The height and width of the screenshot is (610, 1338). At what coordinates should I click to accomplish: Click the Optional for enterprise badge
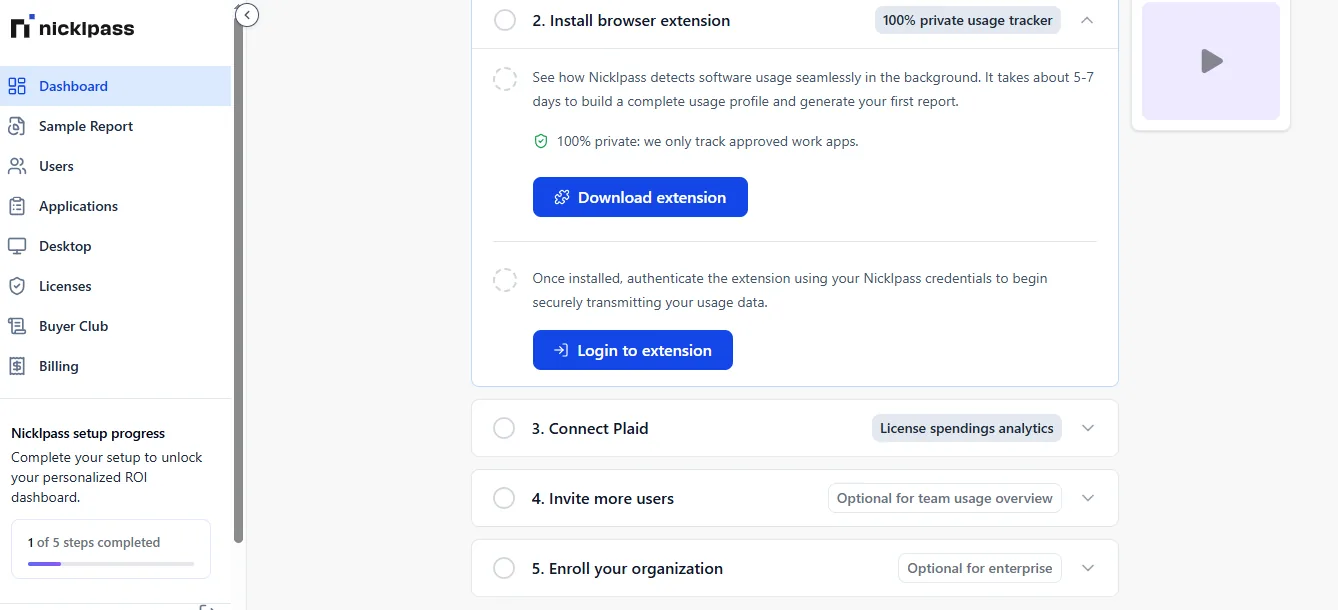pos(980,568)
